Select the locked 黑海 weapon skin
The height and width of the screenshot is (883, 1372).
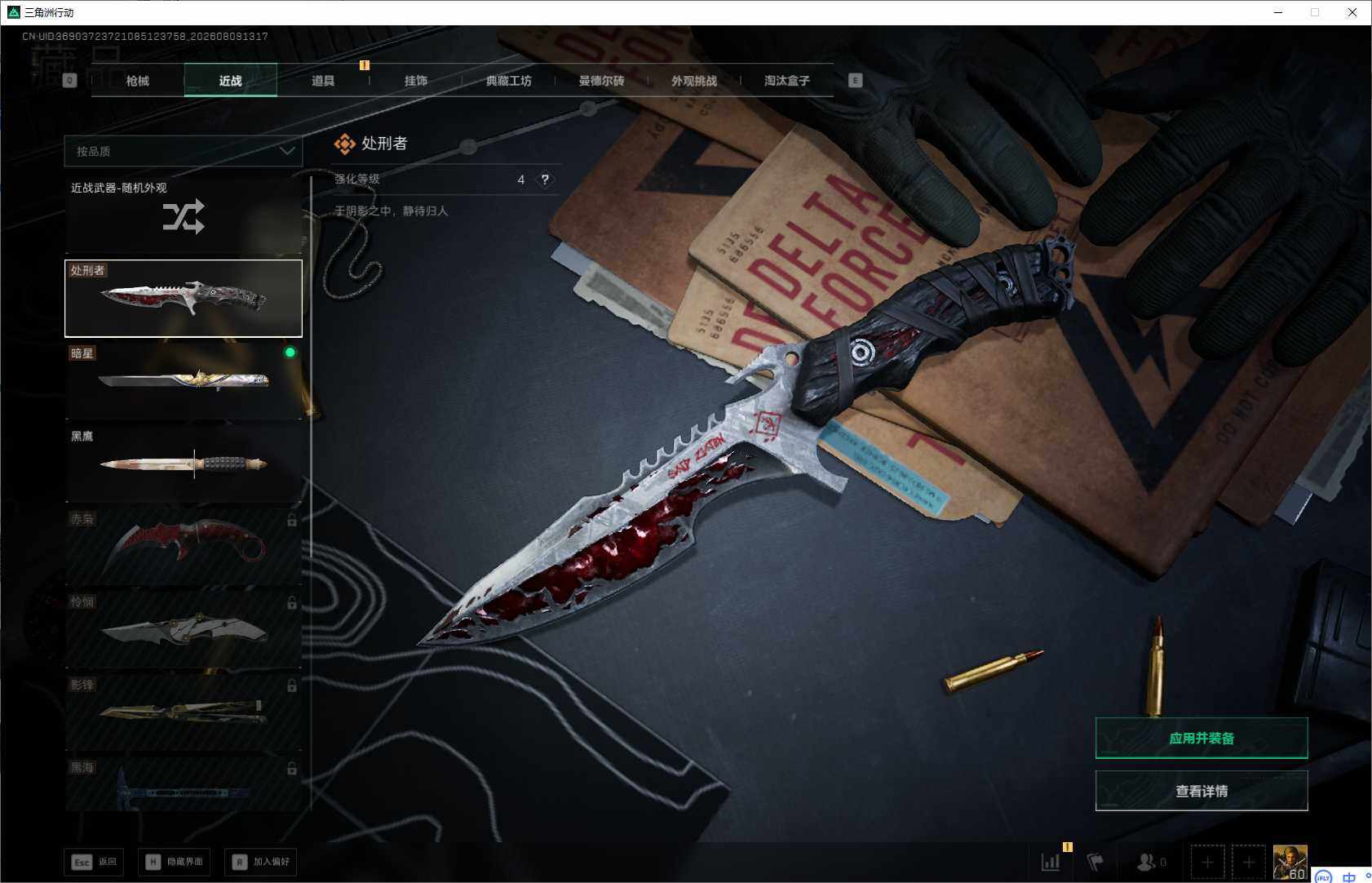point(184,783)
